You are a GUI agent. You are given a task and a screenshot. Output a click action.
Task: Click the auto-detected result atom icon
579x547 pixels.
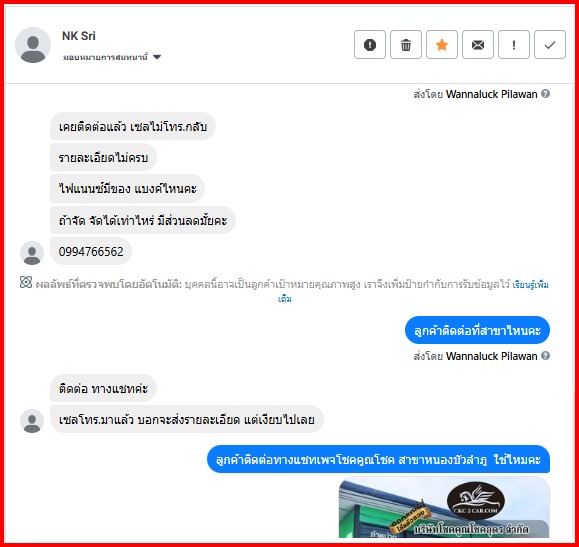pyautogui.click(x=26, y=283)
